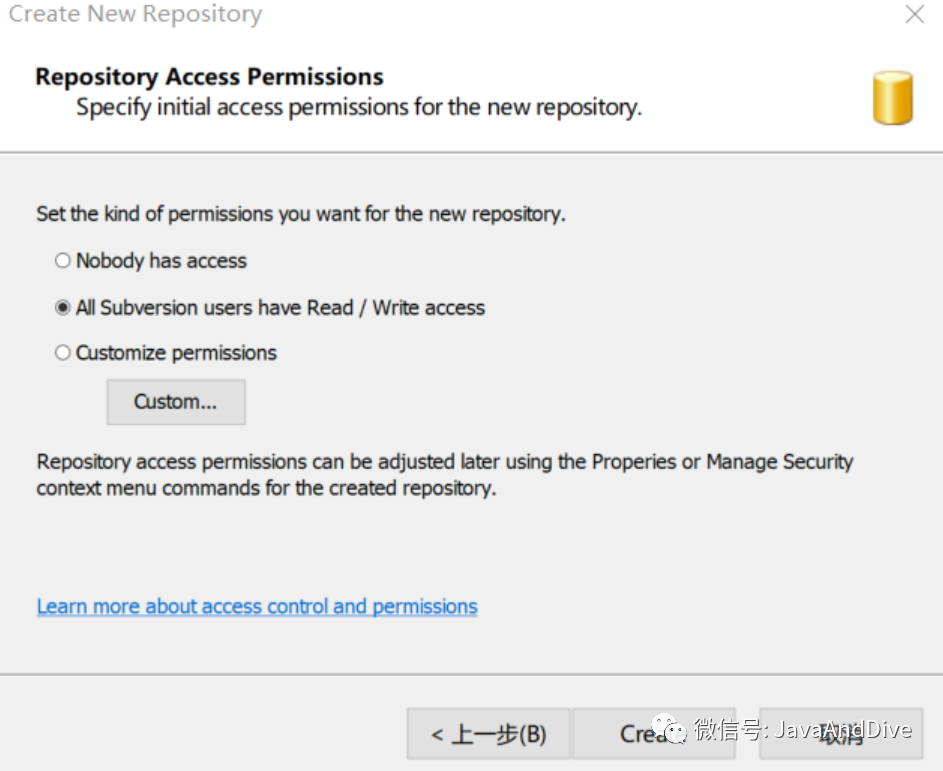Screen dimensions: 943x771
Task: Click the JavaAndDive watermark text
Action: click(829, 729)
